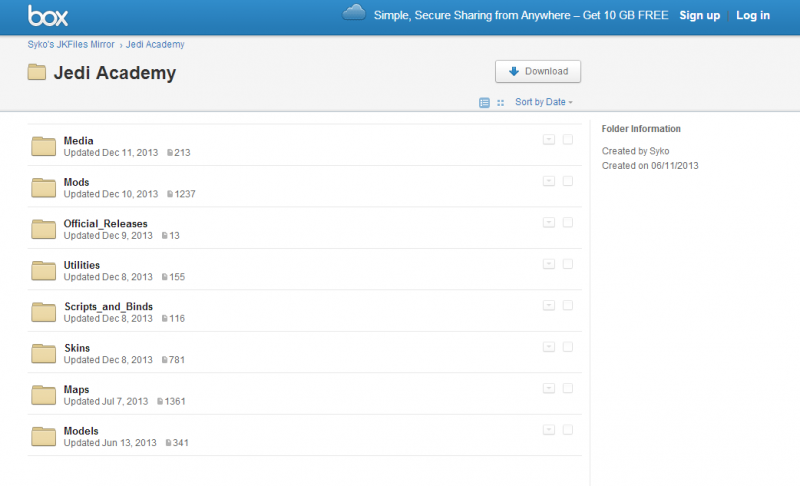Open the Models folder icon
Image resolution: width=800 pixels, height=486 pixels.
coord(43,436)
